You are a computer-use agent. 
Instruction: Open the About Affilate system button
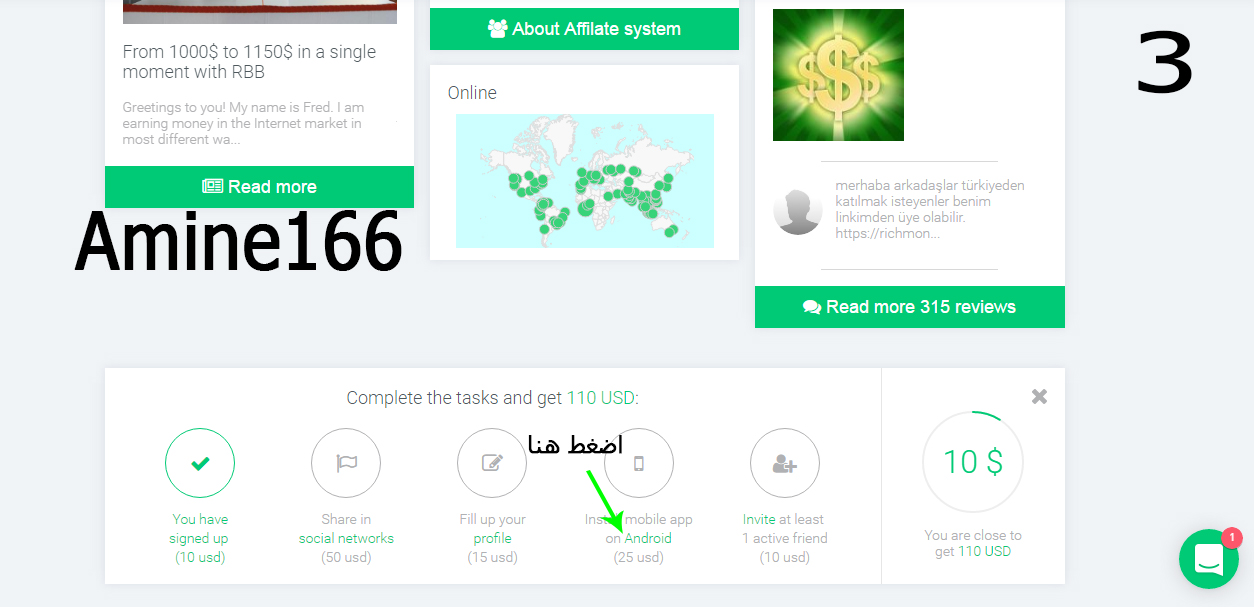click(584, 29)
